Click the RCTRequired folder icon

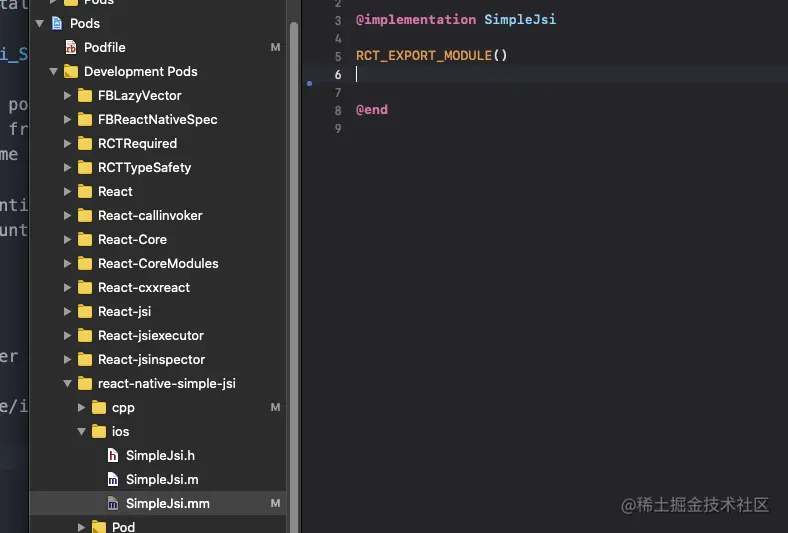(85, 144)
